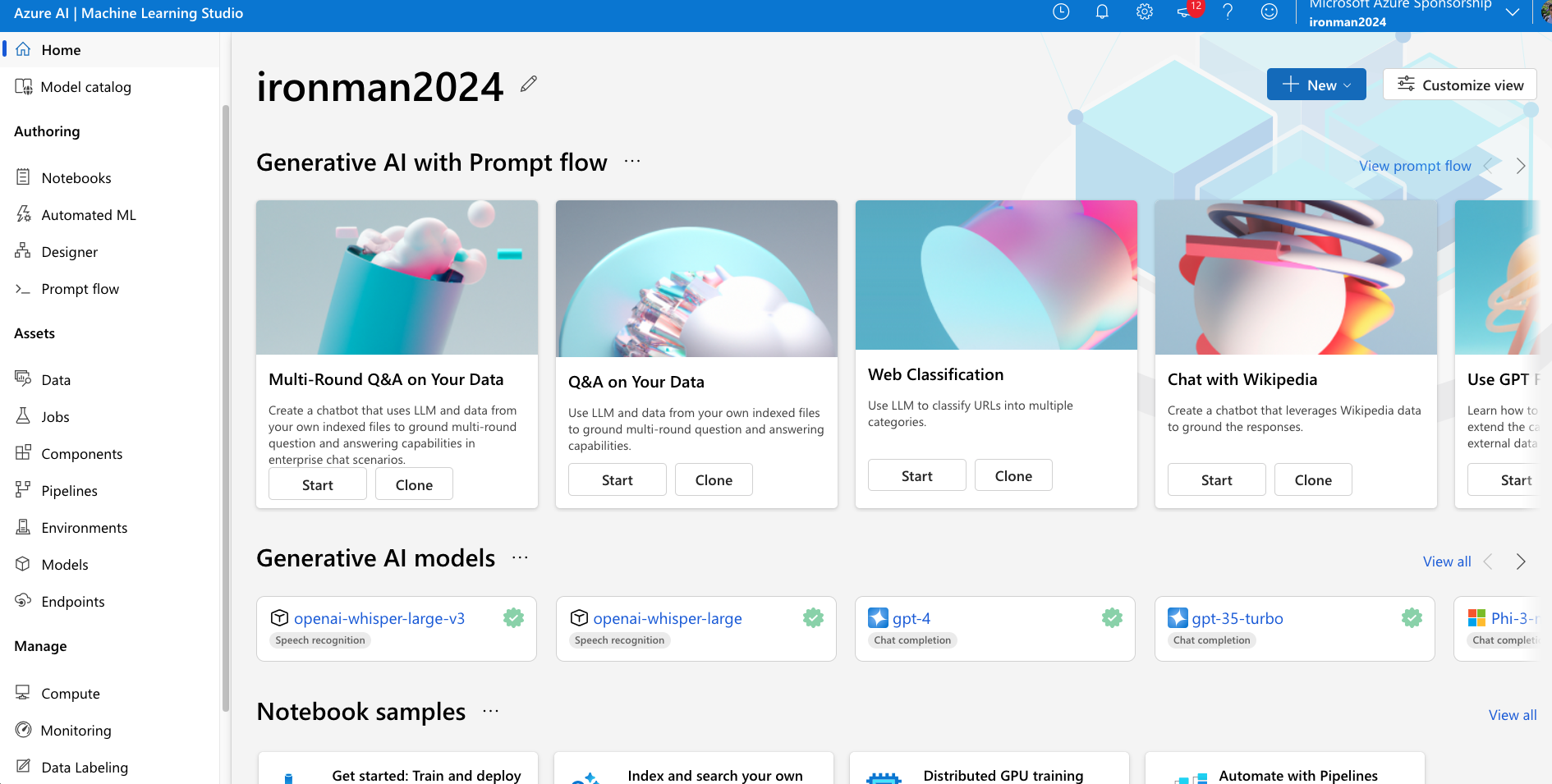This screenshot has width=1552, height=784.
Task: Click the Data Labeling sidebar icon
Action: (23, 767)
